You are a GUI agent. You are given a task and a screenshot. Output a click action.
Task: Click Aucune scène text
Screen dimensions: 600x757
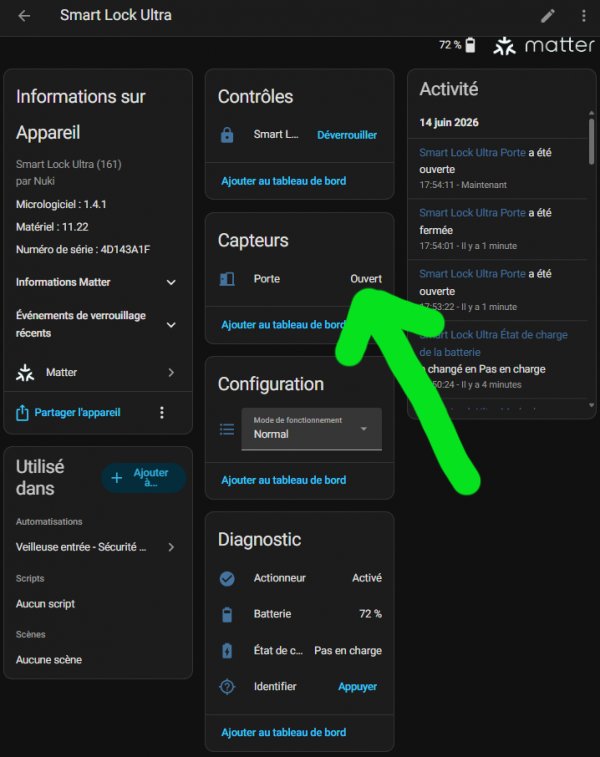pyautogui.click(x=49, y=660)
